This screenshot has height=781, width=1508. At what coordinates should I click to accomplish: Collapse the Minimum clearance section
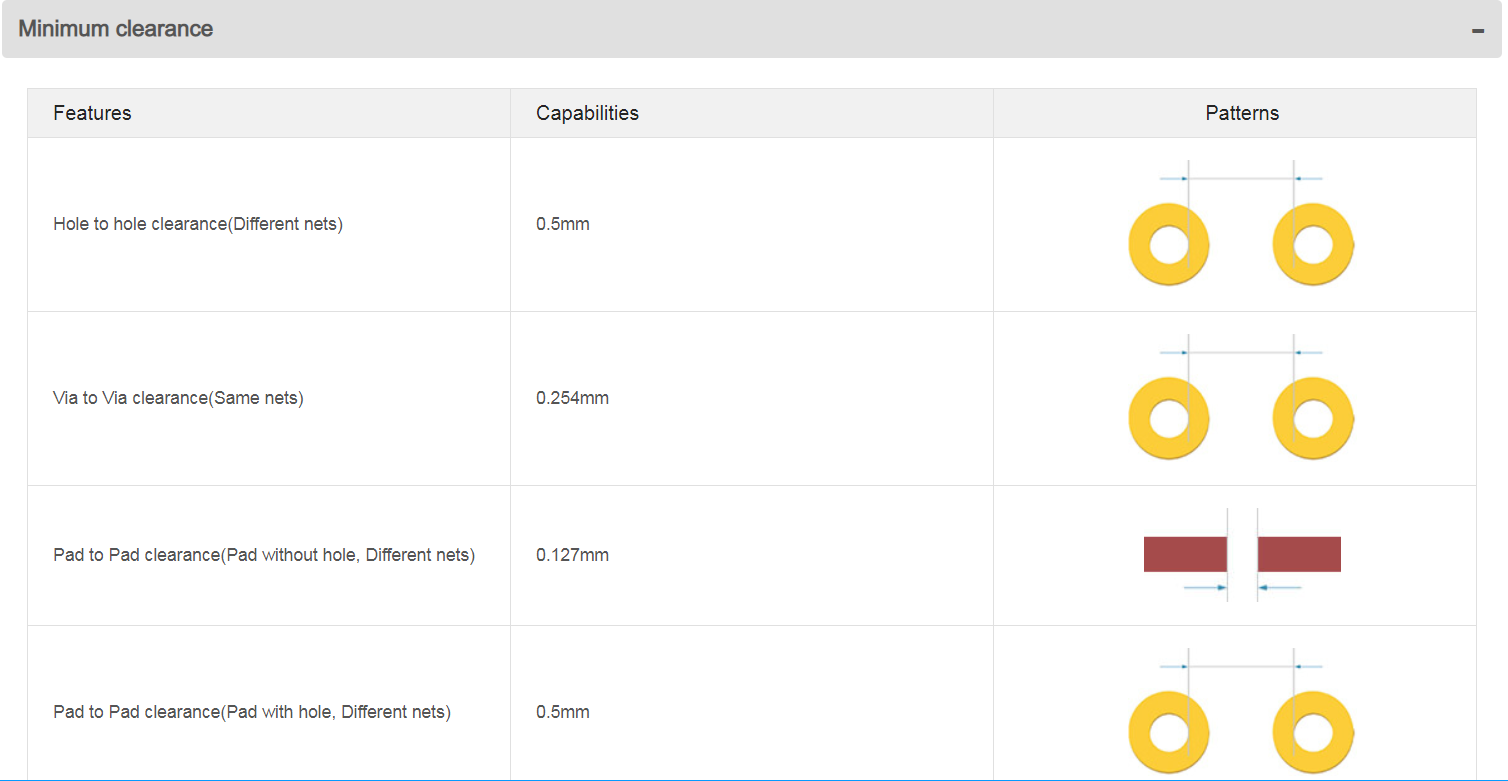point(1477,31)
